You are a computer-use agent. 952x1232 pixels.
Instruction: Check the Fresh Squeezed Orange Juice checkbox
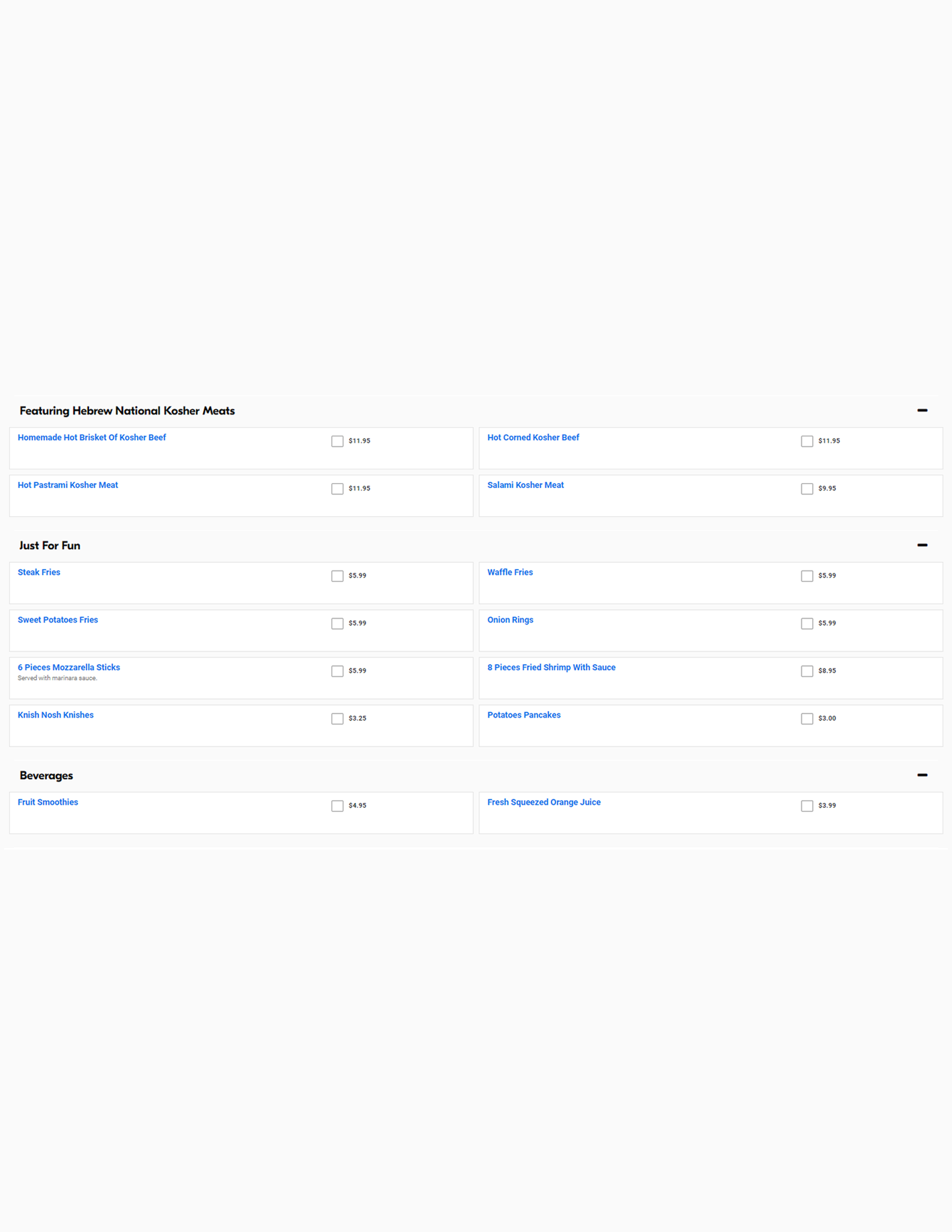(806, 805)
